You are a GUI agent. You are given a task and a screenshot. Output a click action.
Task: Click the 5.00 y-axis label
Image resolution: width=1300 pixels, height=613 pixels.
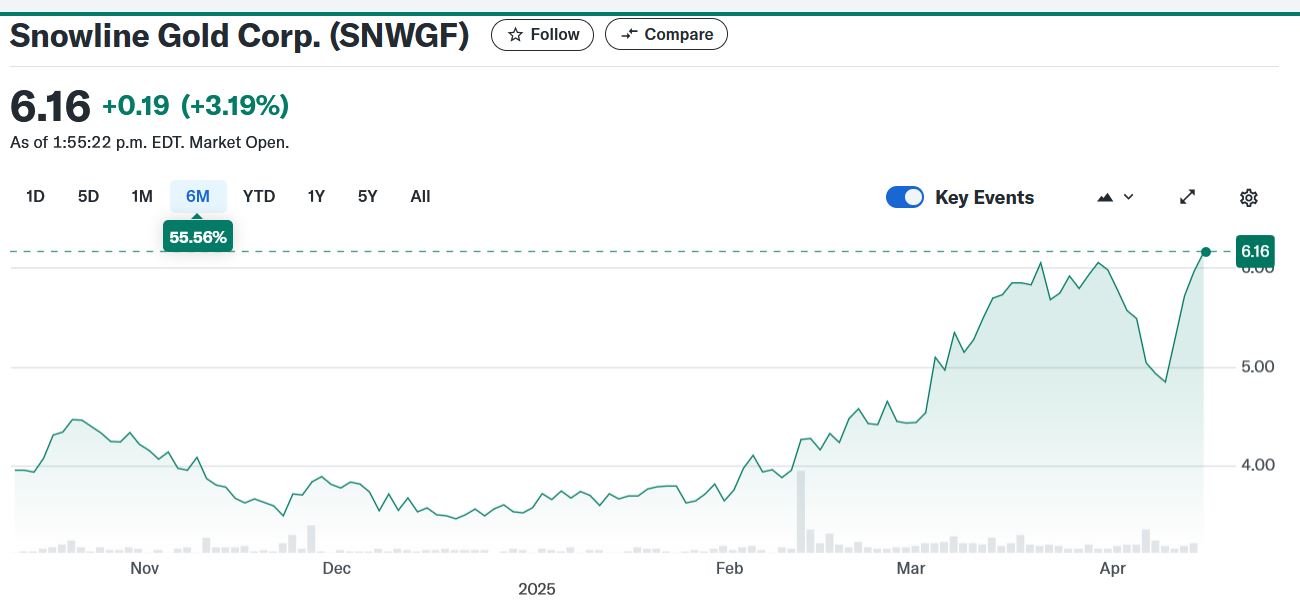tap(1257, 366)
